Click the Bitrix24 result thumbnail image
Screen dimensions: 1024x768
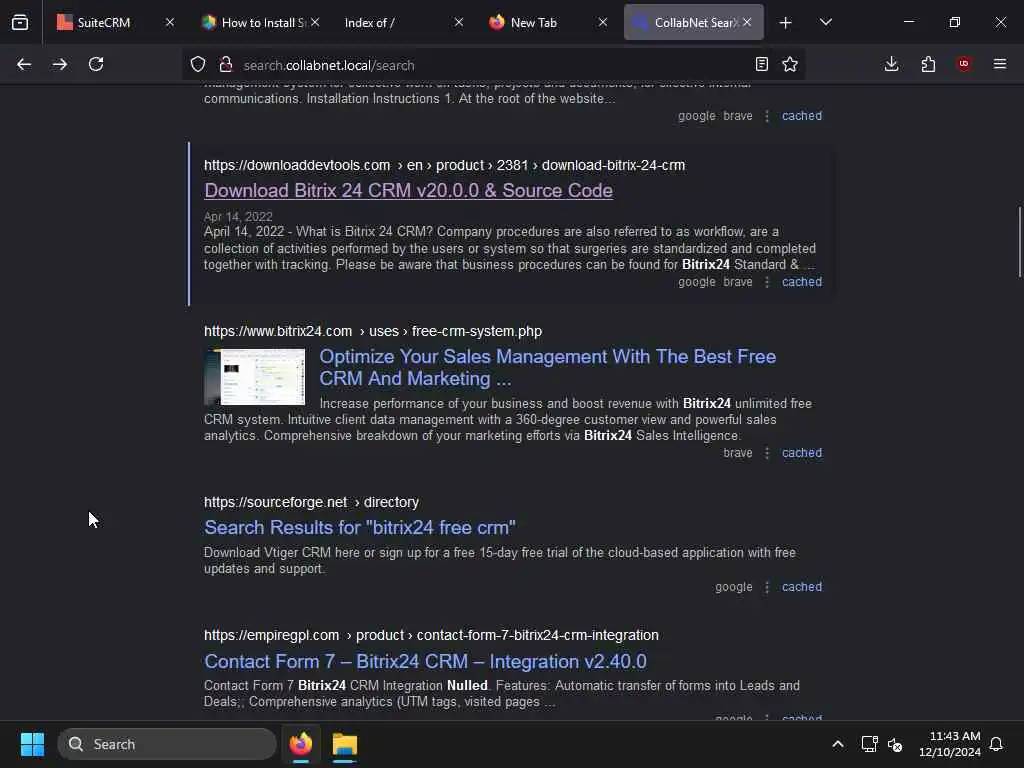tap(255, 377)
